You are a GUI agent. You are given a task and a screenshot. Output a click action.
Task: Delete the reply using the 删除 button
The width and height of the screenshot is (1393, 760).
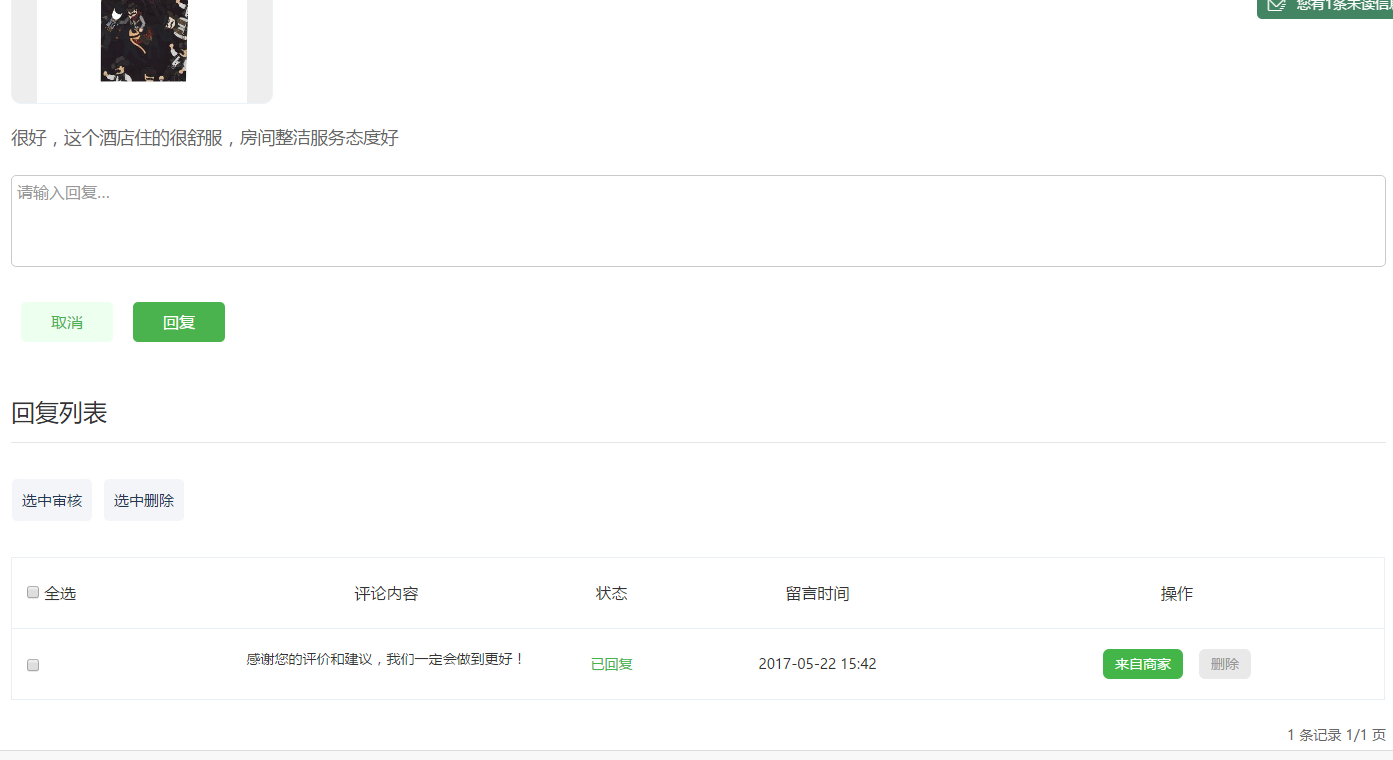[1224, 664]
